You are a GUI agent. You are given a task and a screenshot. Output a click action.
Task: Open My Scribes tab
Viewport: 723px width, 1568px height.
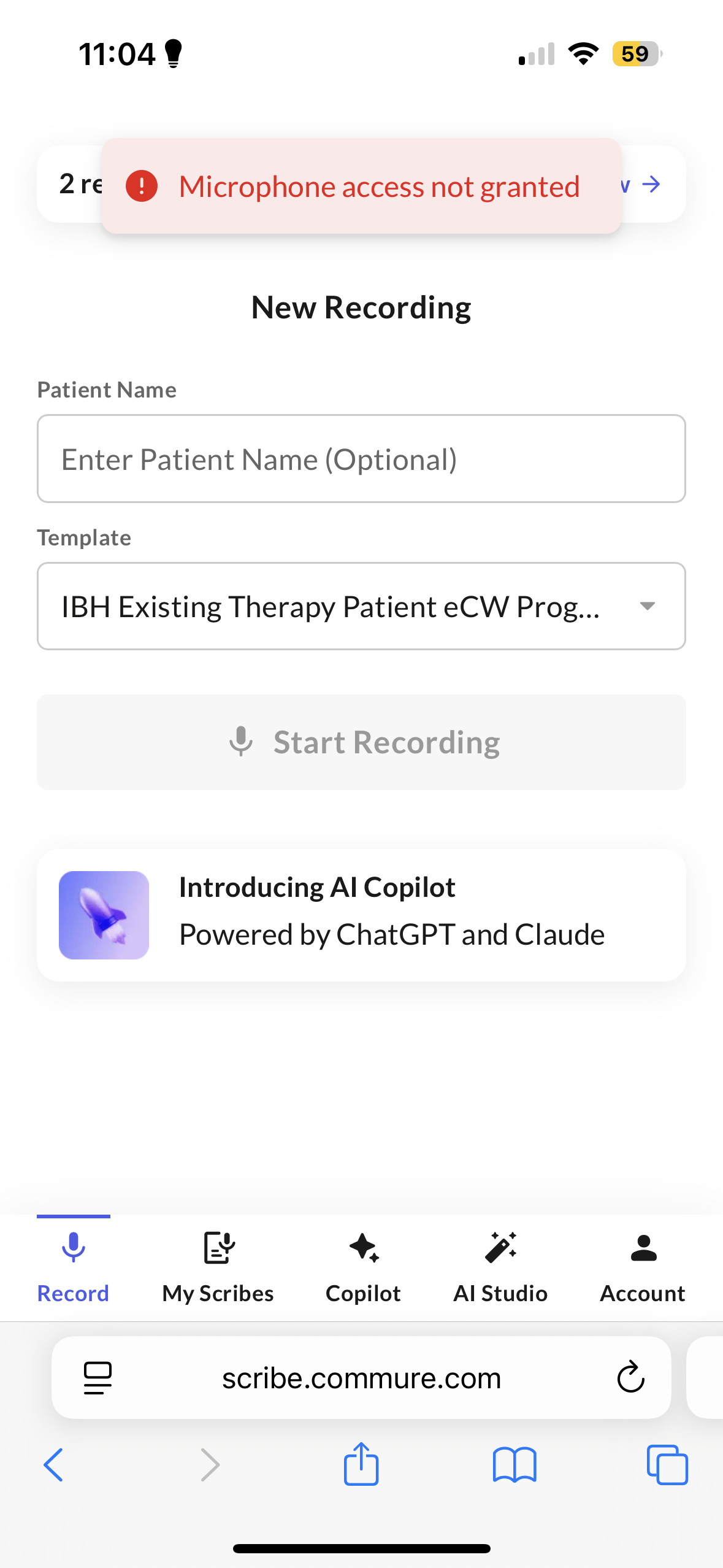click(218, 1267)
